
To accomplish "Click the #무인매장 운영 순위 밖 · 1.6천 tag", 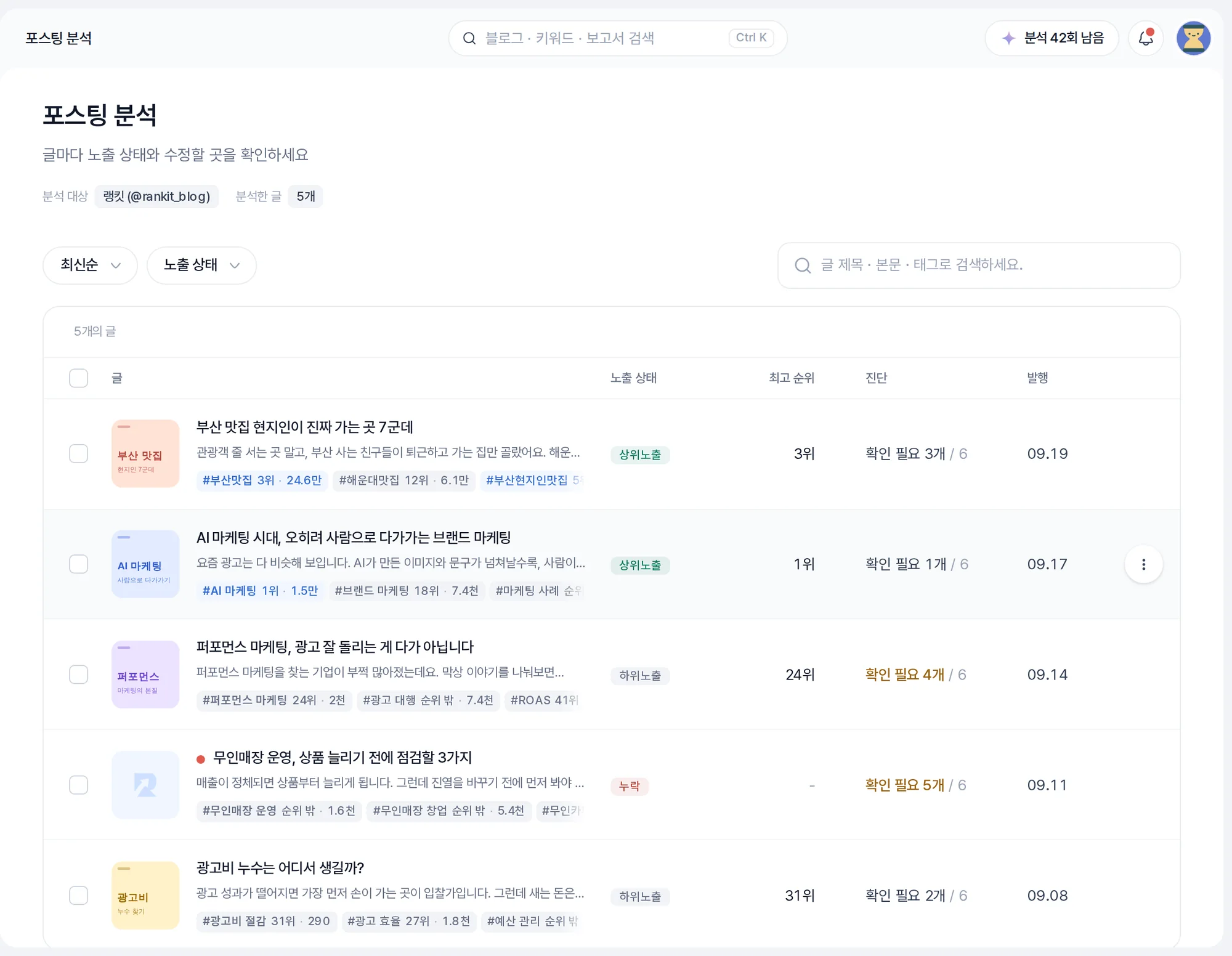I will point(279,811).
